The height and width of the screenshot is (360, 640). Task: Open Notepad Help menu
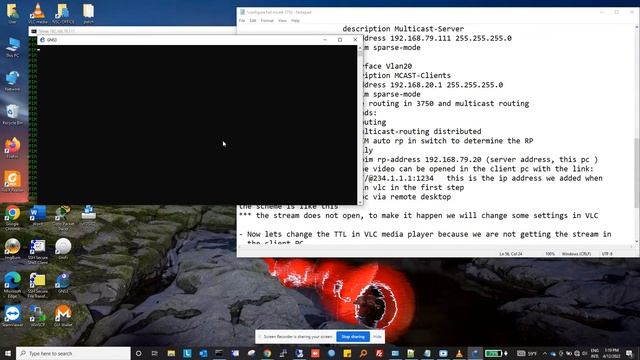pyautogui.click(x=295, y=20)
